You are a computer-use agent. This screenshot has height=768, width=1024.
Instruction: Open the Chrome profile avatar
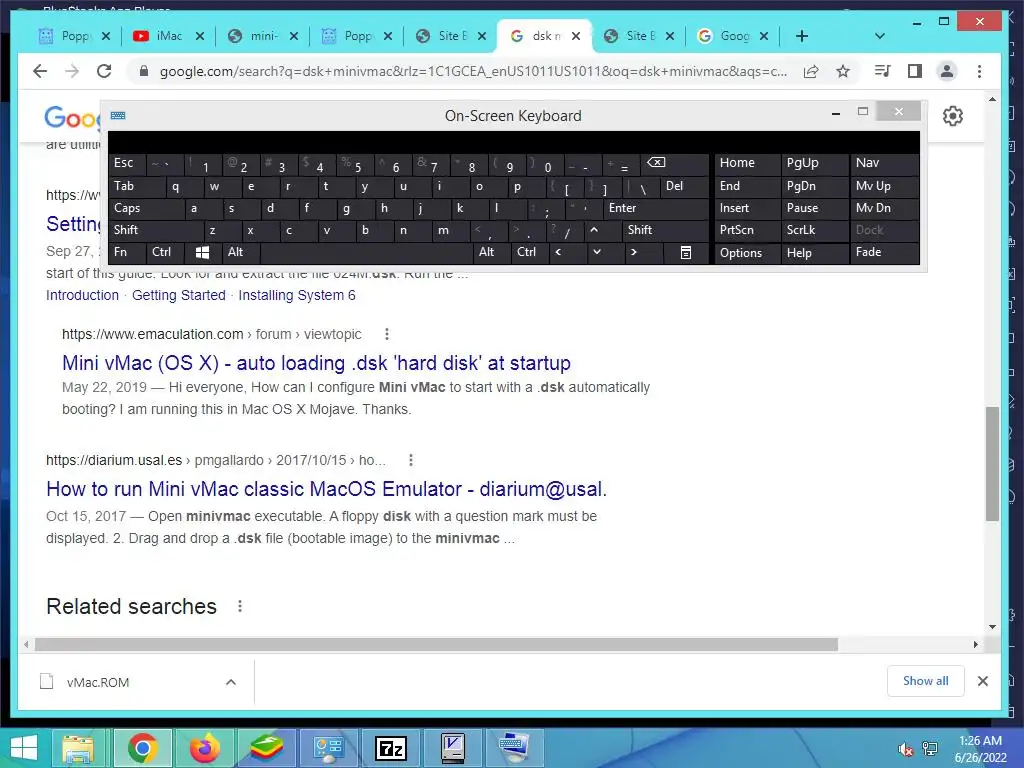pyautogui.click(x=946, y=71)
